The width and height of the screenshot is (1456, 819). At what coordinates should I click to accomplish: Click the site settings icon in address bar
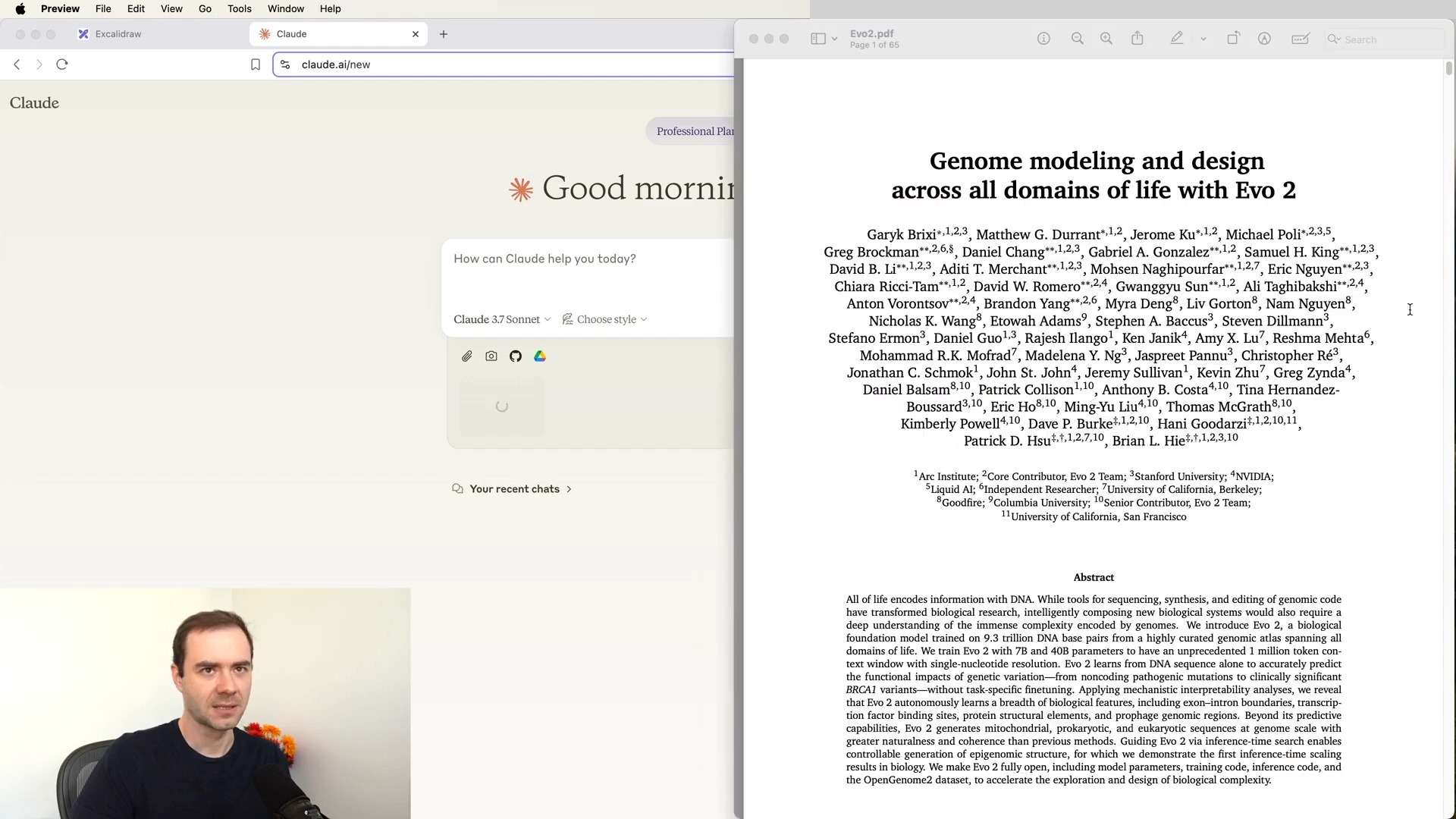coord(286,64)
